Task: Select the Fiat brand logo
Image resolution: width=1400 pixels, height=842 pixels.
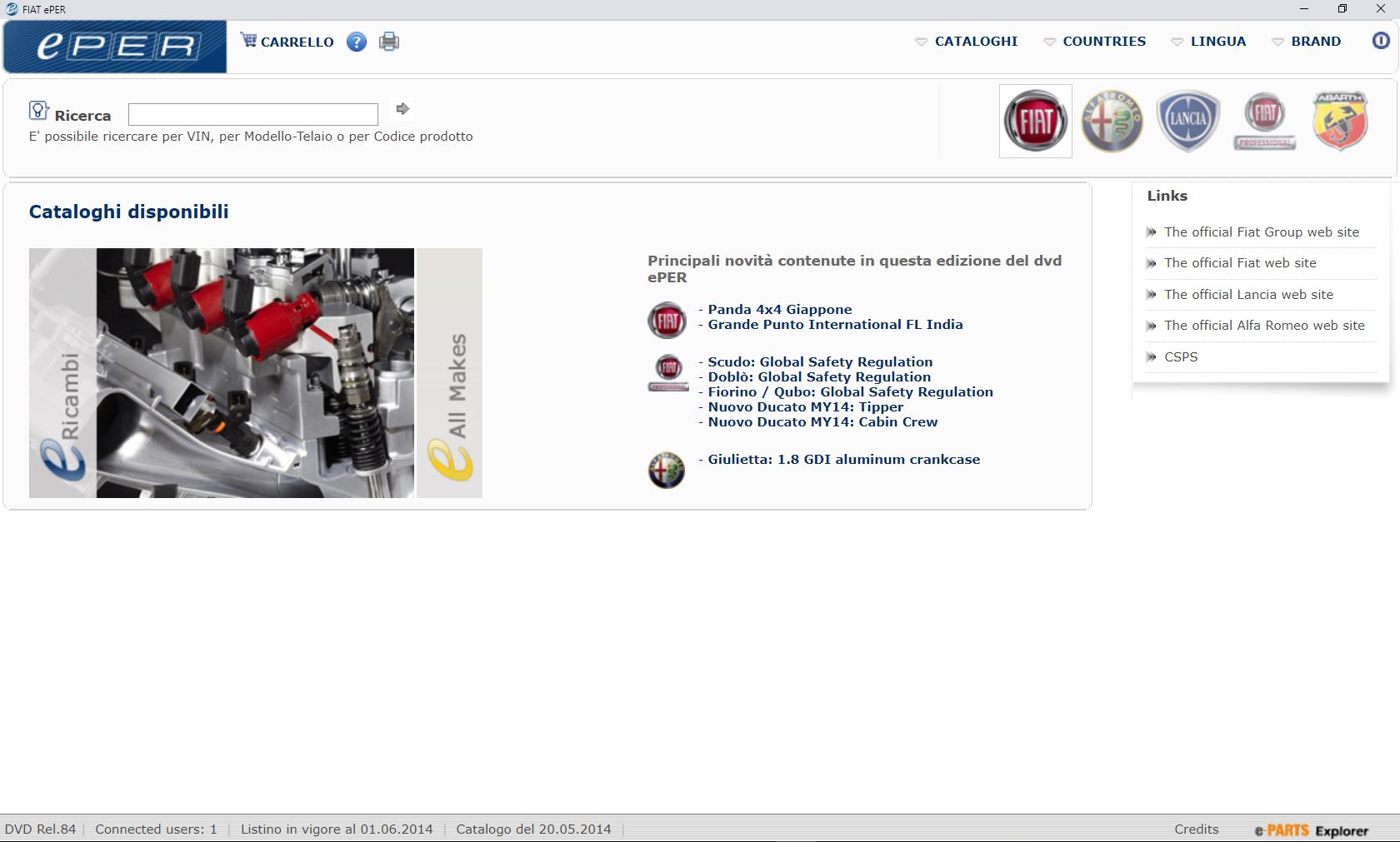Action: click(1035, 121)
